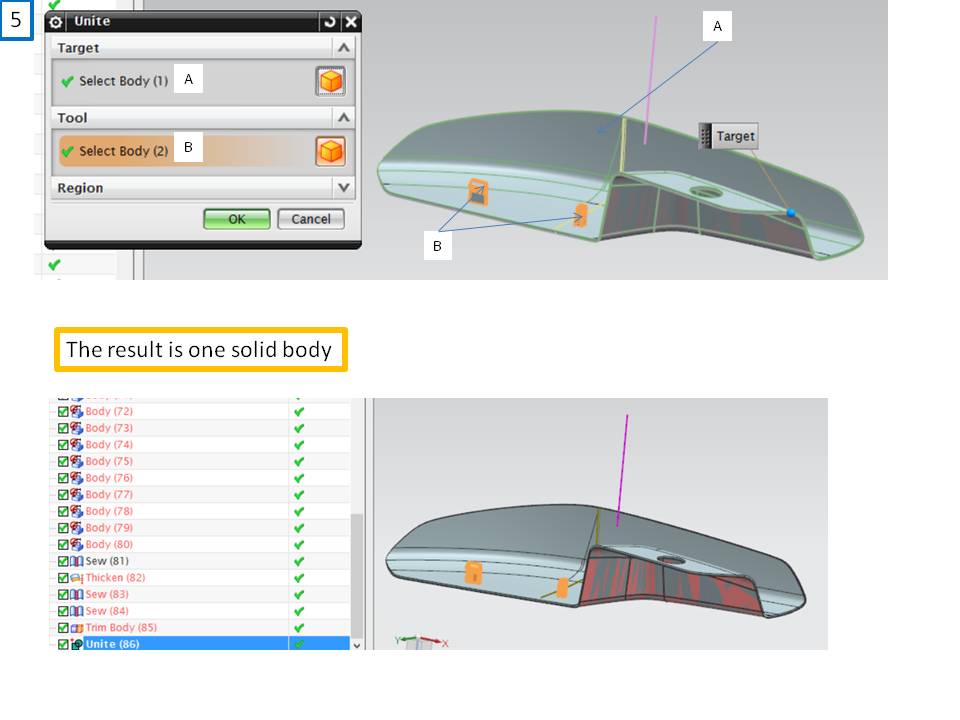
Task: Click the Target body cube icon
Action: coord(331,81)
